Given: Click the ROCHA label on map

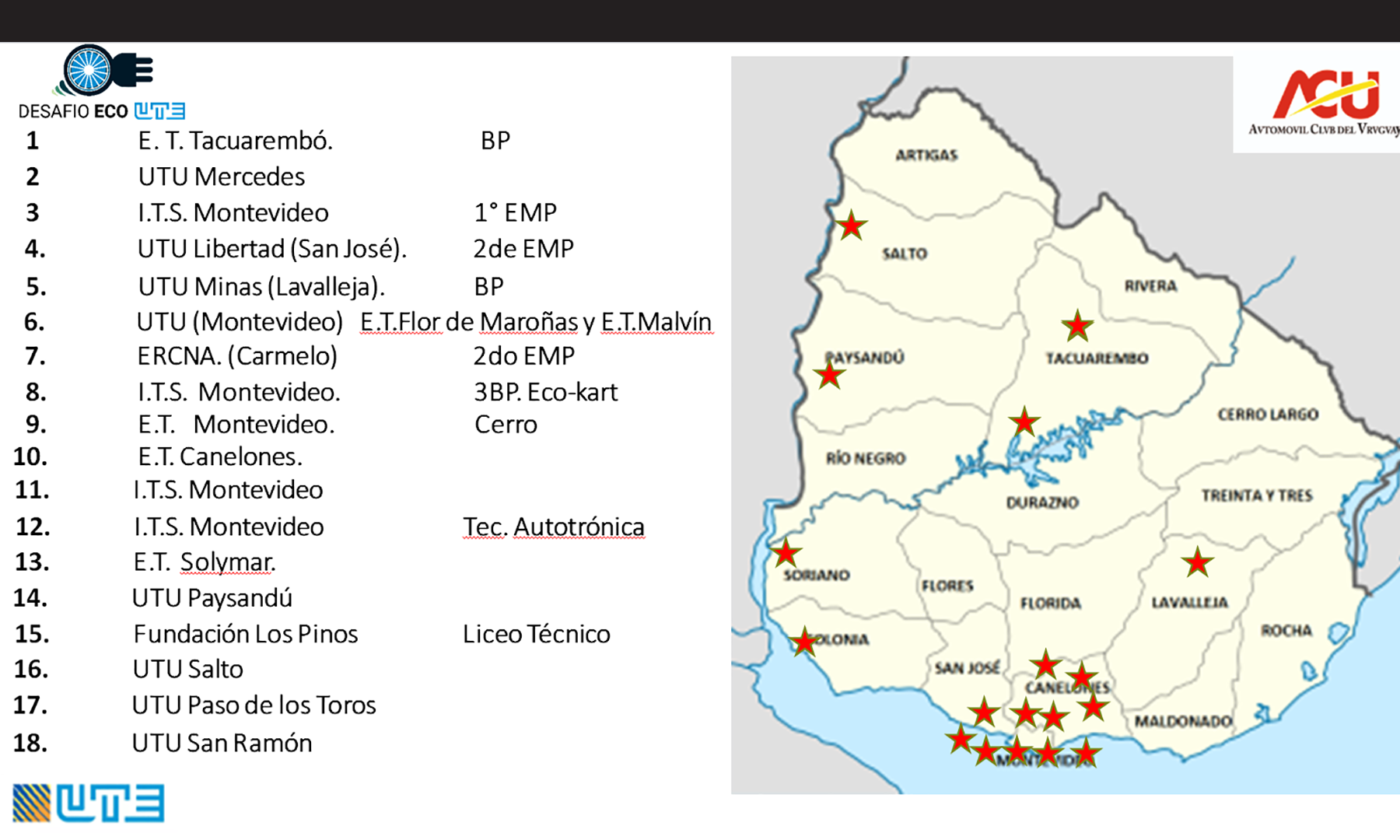Looking at the screenshot, I should pos(1286,631).
